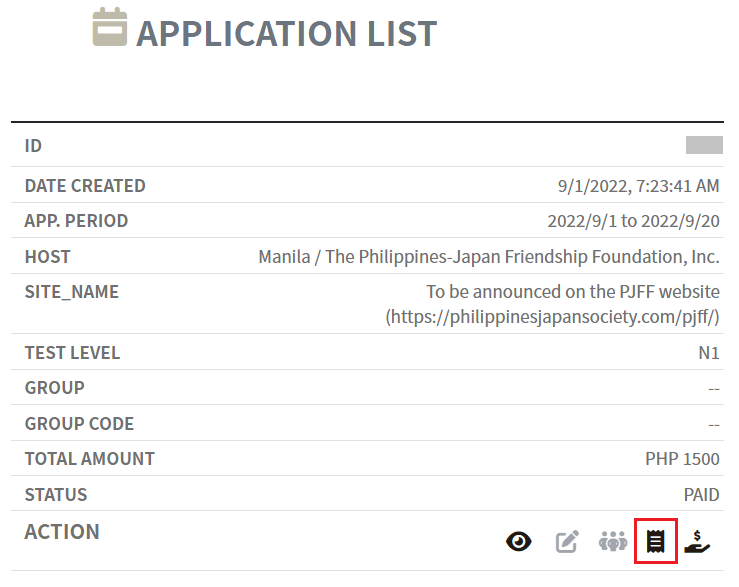Click the PHP 1500 total amount

pyautogui.click(x=682, y=459)
